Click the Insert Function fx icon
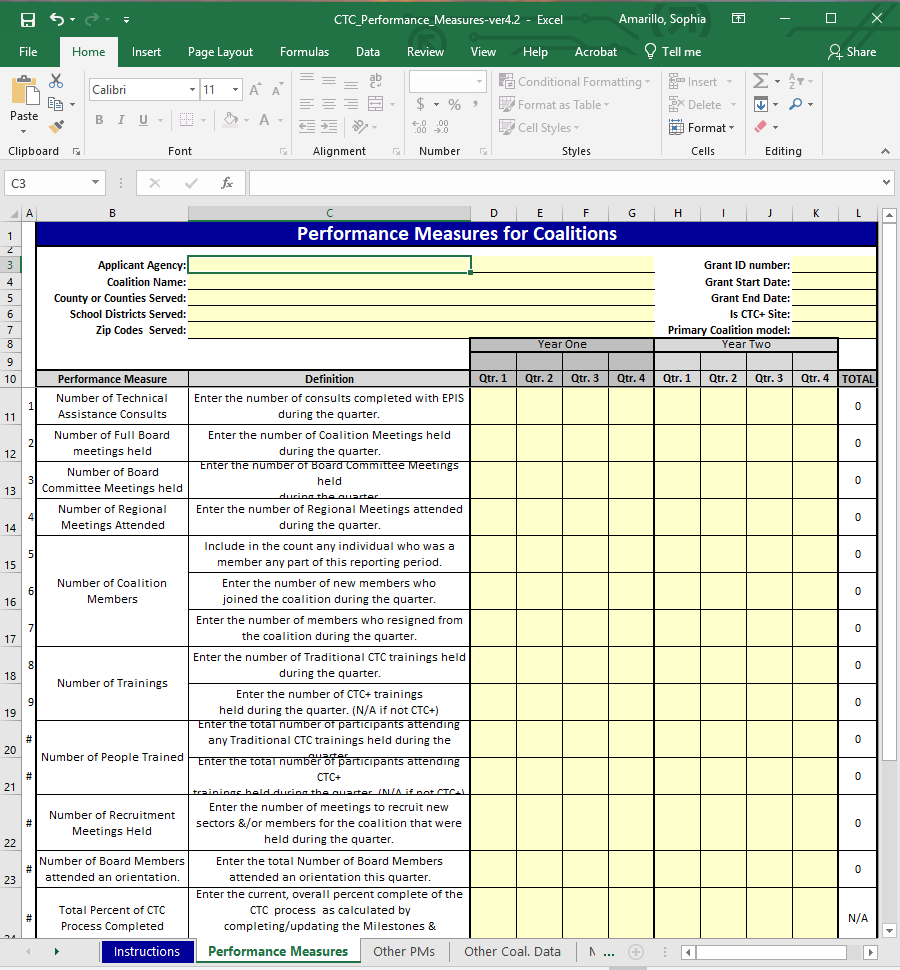The height and width of the screenshot is (970, 900). point(227,183)
